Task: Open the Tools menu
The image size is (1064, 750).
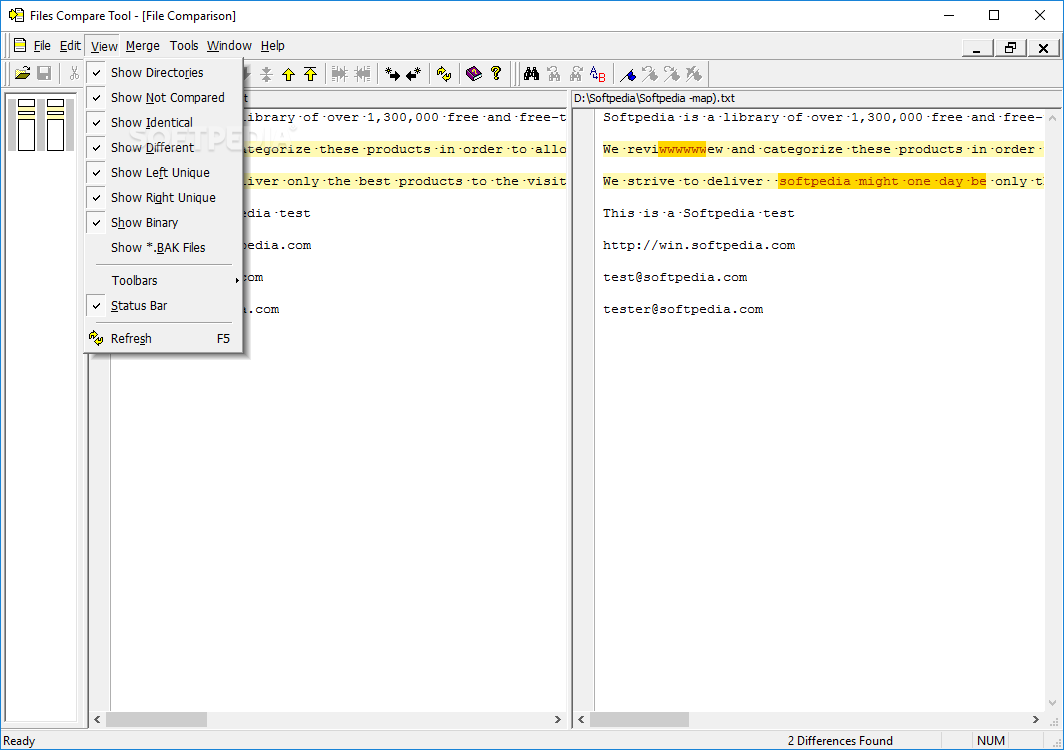Action: [x=184, y=45]
